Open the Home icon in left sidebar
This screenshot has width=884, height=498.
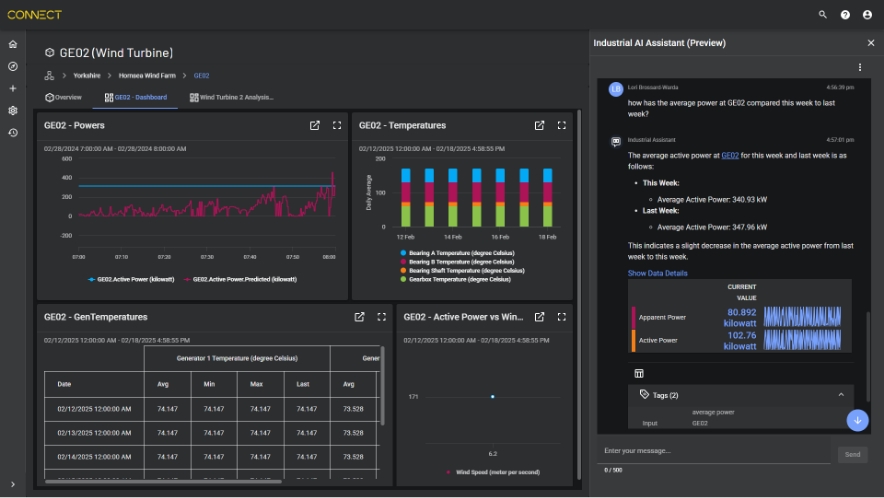[x=12, y=44]
